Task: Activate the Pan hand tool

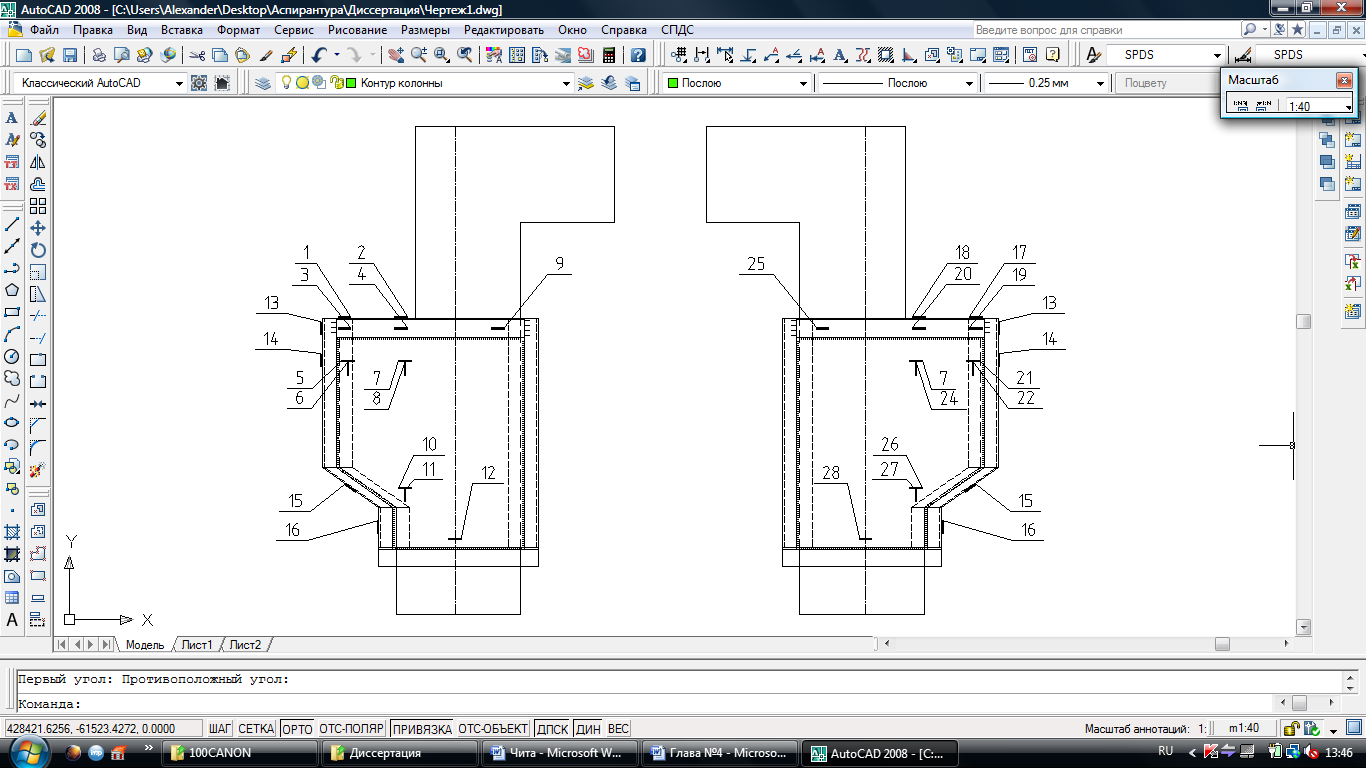Action: click(396, 55)
